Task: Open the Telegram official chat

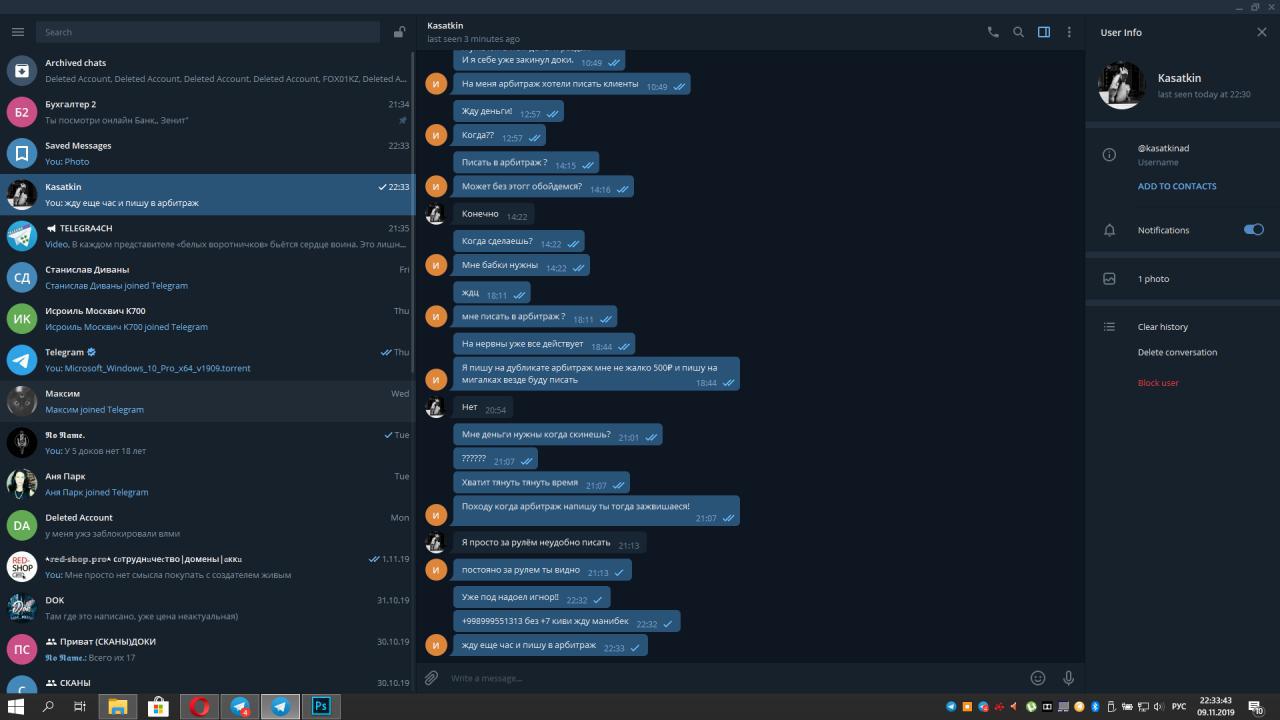Action: tap(207, 360)
